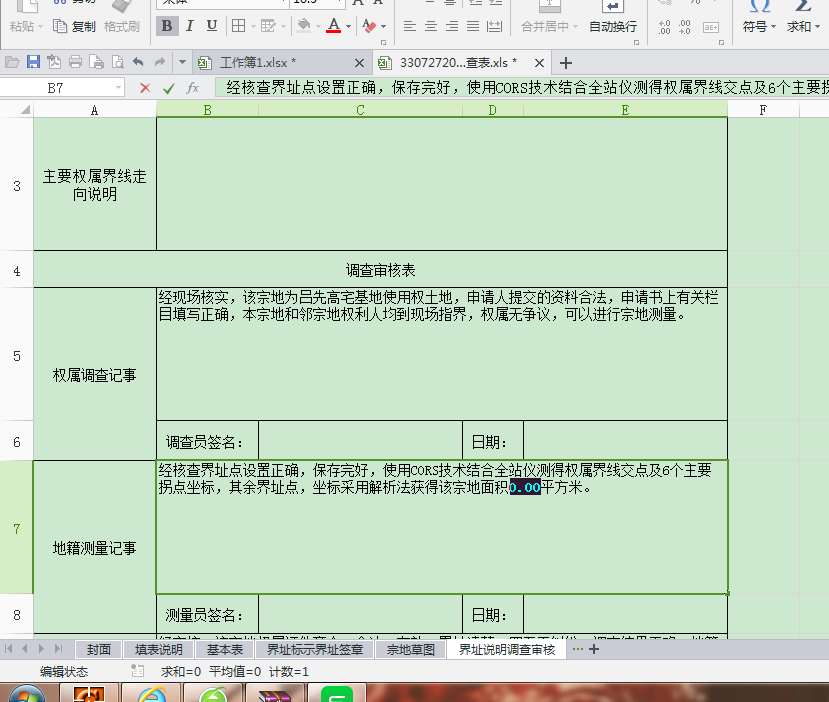
Task: Open the font color dropdown arrow
Action: click(x=348, y=26)
